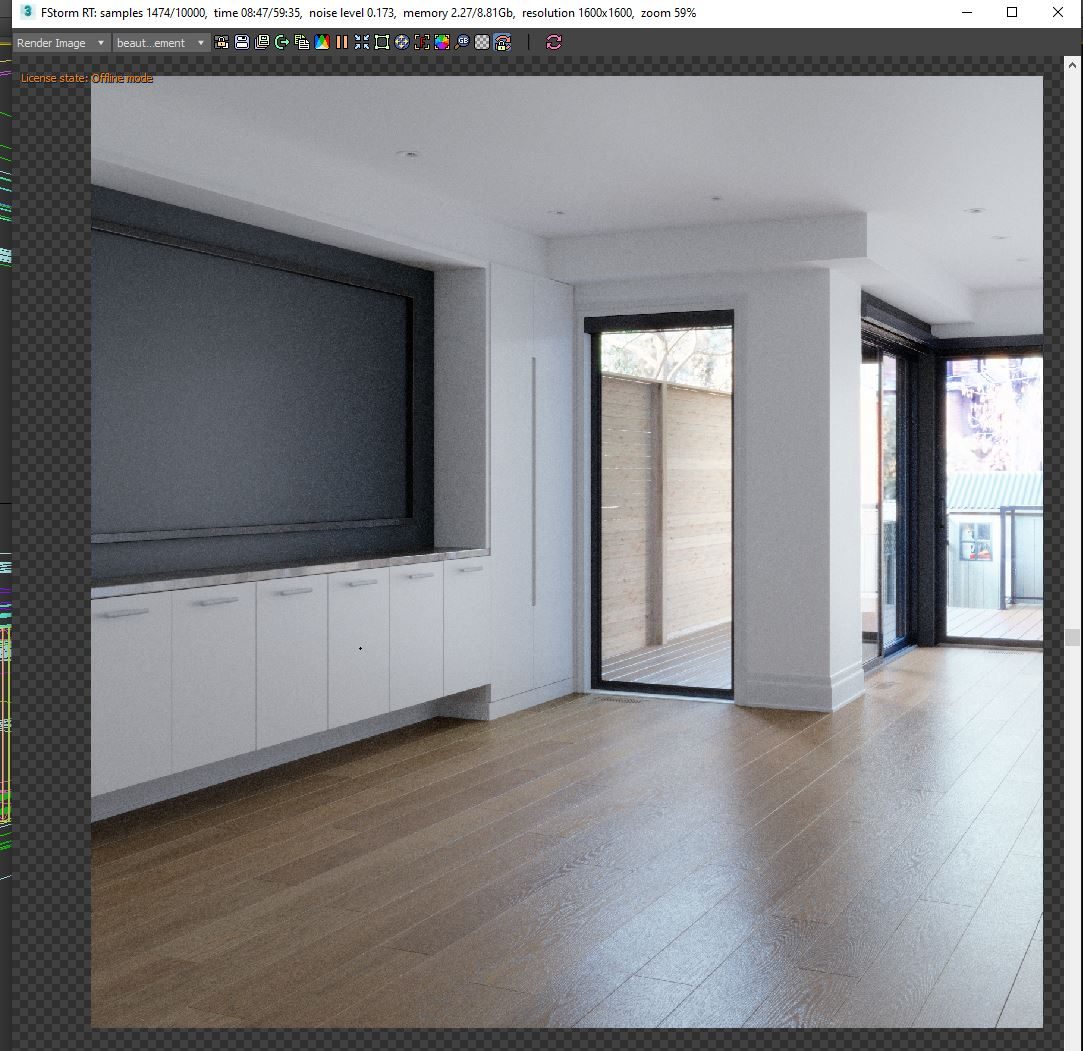The height and width of the screenshot is (1051, 1083).
Task: Maximize the FStorm RT window
Action: click(x=1012, y=12)
